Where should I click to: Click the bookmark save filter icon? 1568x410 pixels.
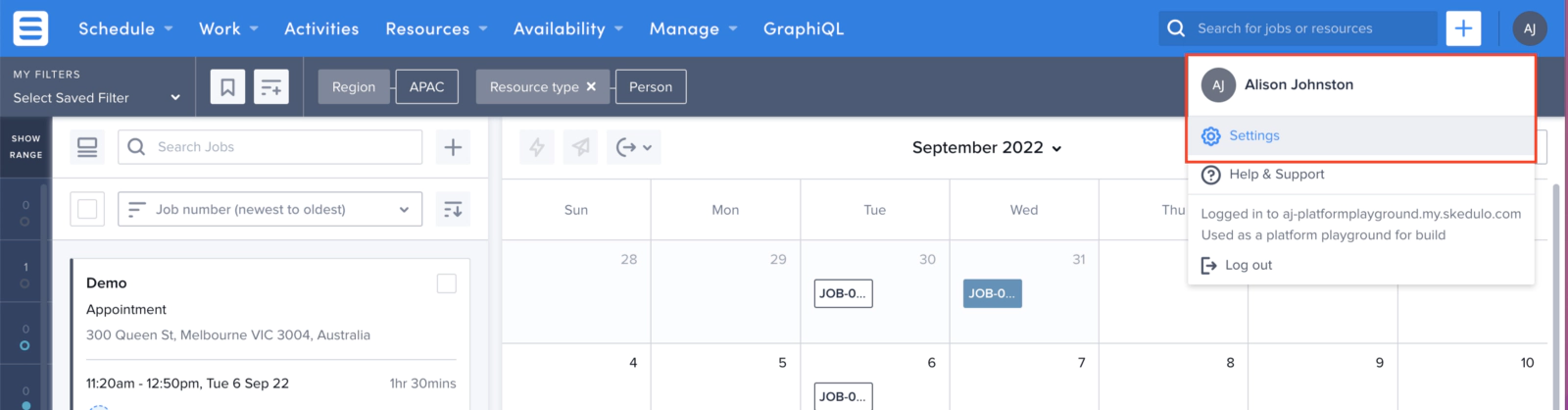tap(227, 87)
